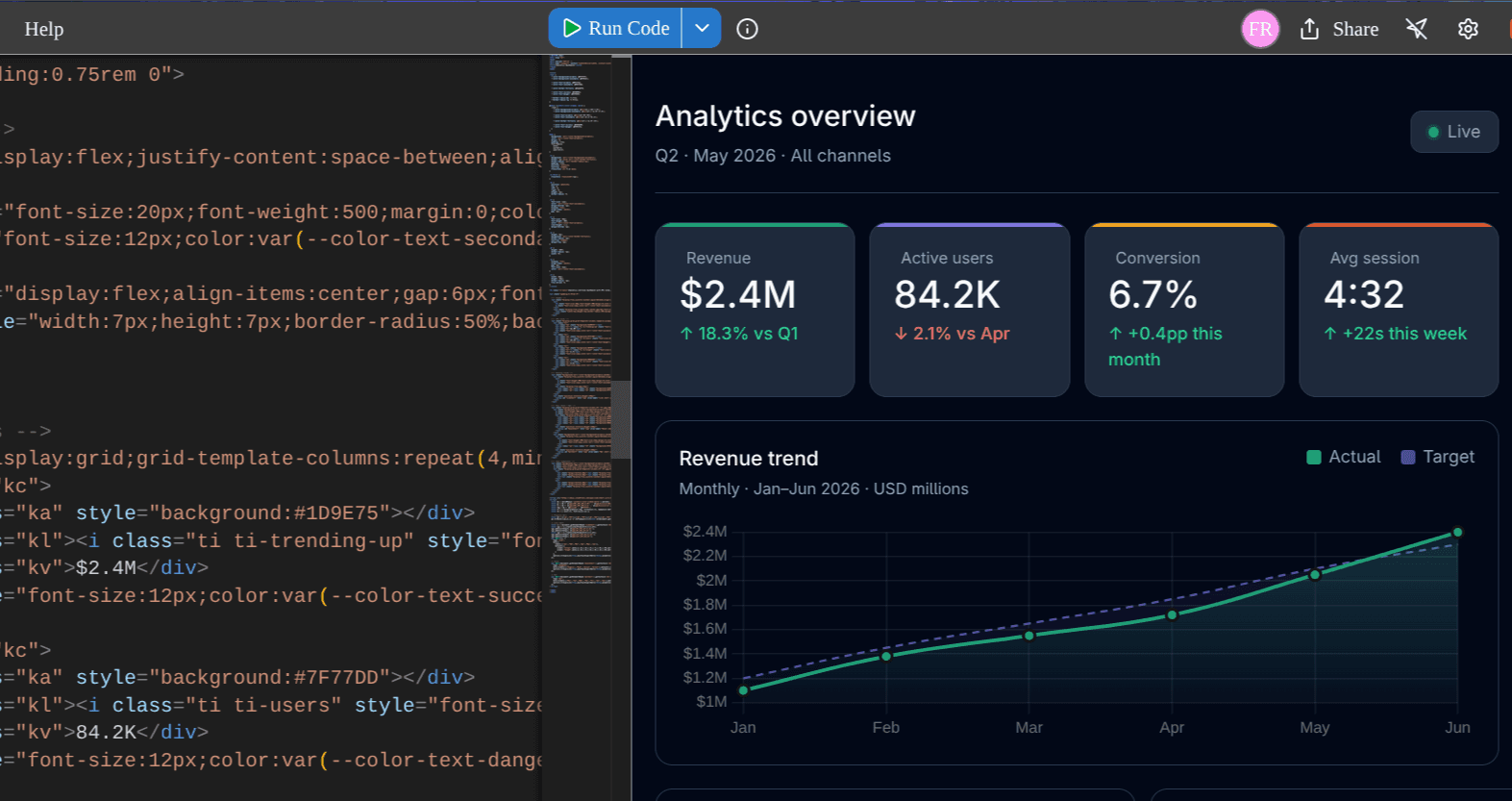Select the Active users stat card
The width and height of the screenshot is (1512, 801).
coord(969,310)
